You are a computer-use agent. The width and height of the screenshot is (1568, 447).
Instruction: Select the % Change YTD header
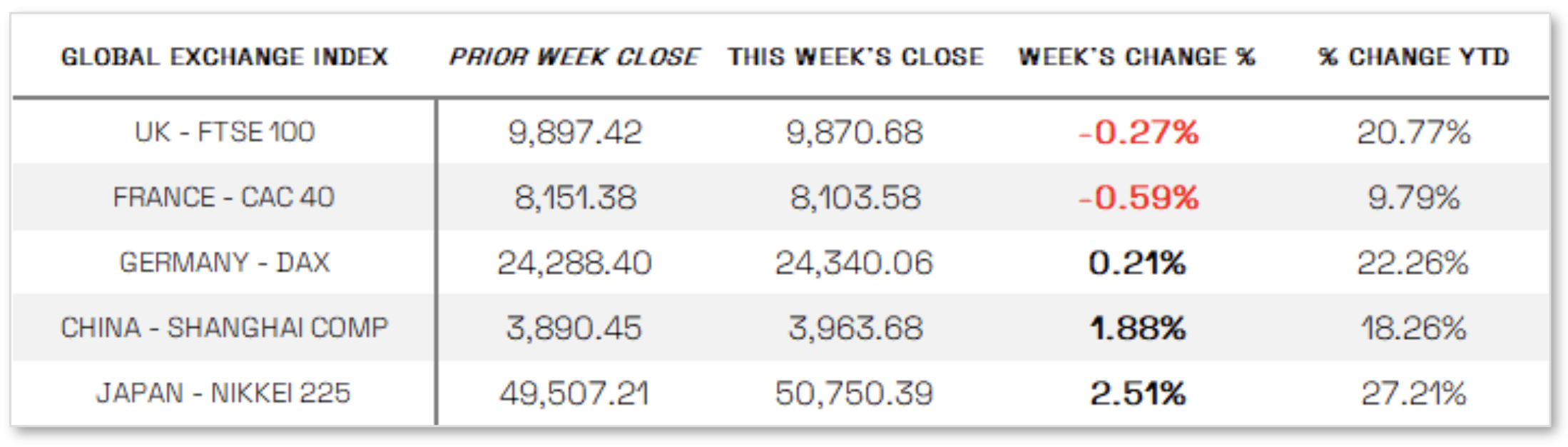coord(1413,57)
